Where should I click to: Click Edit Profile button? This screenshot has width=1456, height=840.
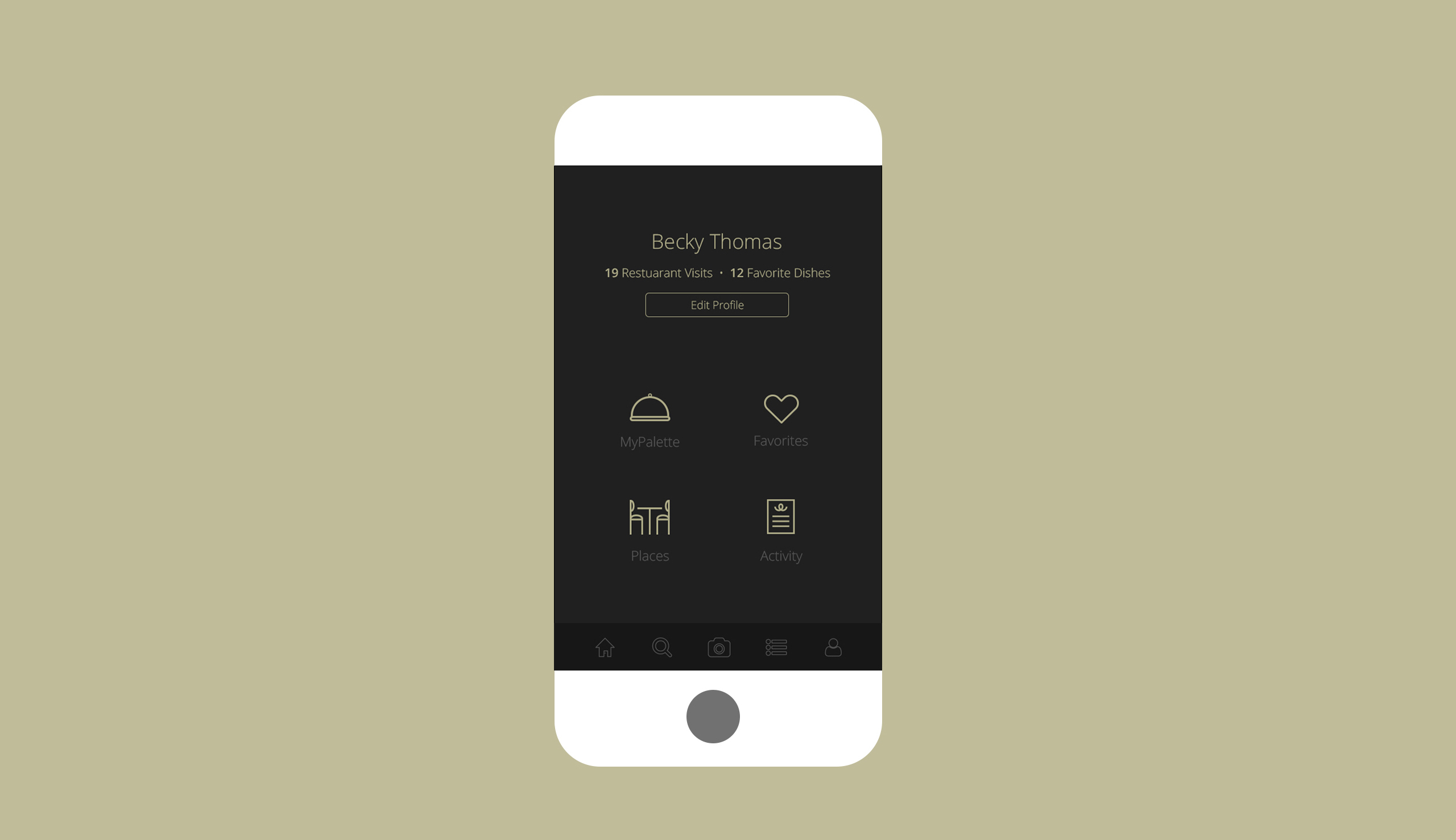pyautogui.click(x=717, y=304)
